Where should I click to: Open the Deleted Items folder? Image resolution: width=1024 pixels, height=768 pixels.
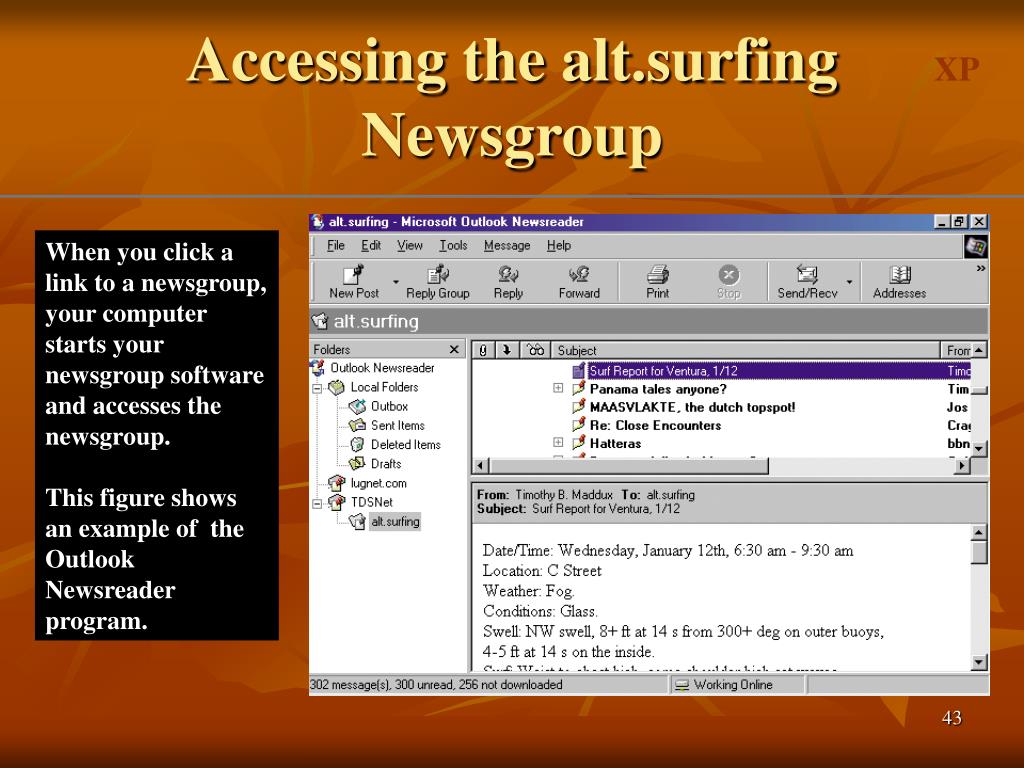click(x=406, y=445)
